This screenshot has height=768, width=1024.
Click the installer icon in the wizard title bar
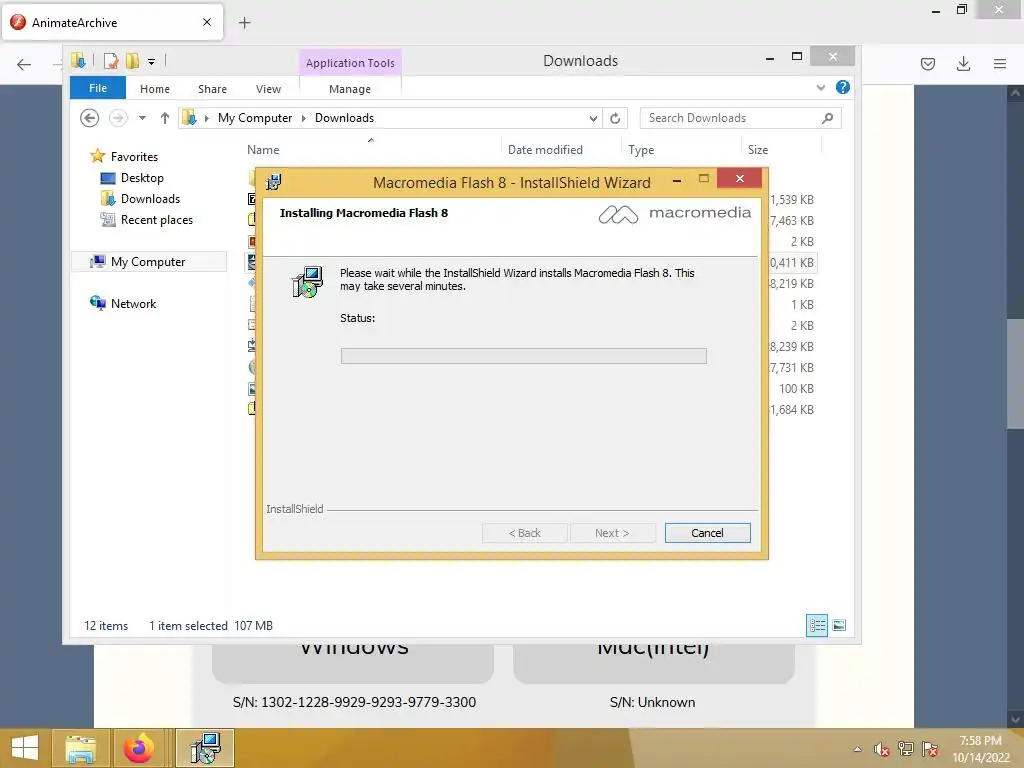pos(274,182)
